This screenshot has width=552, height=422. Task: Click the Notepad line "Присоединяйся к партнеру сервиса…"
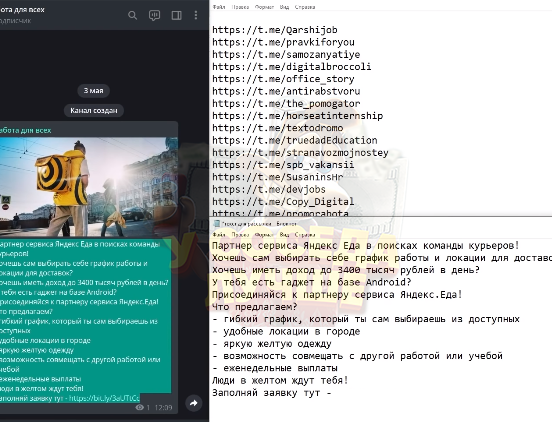(337, 295)
